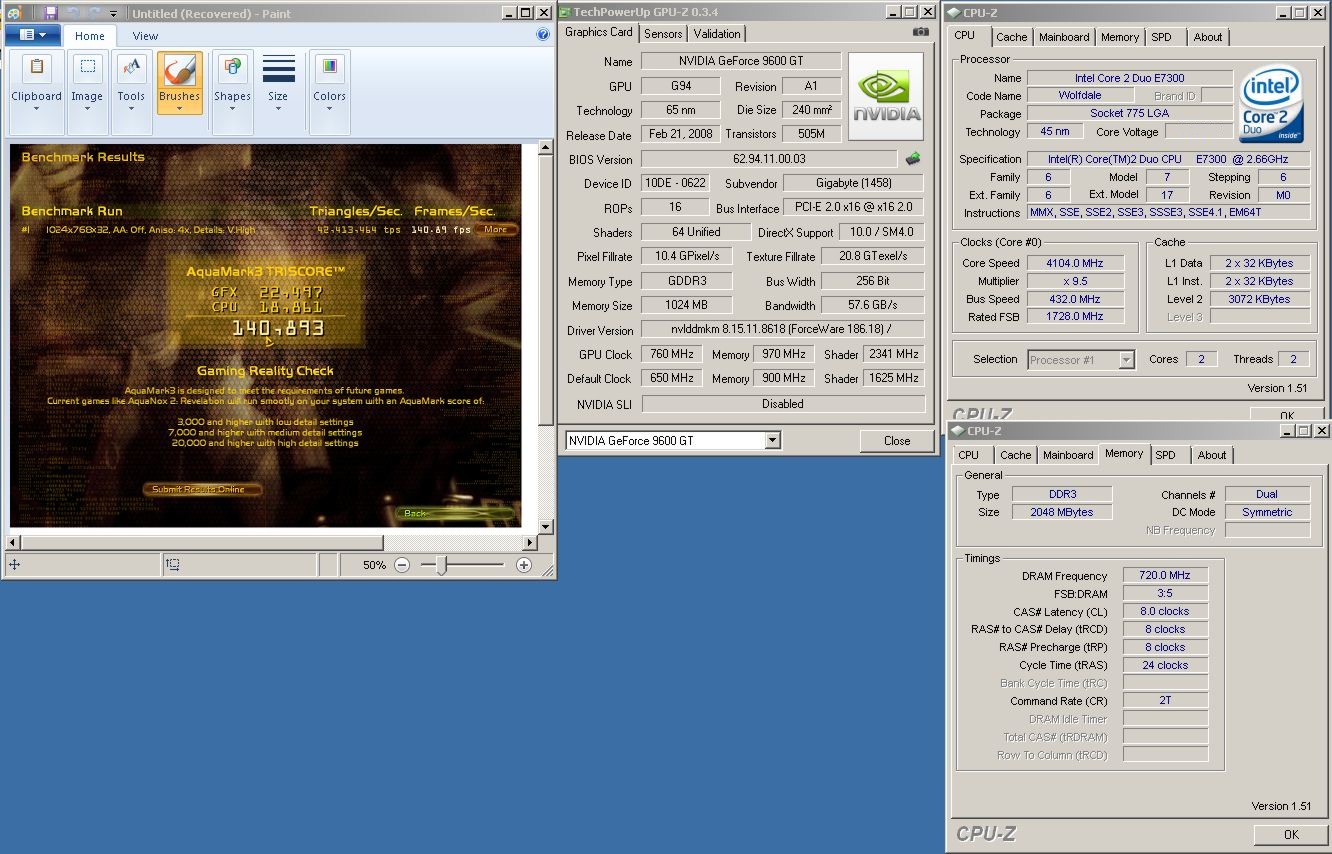Expand the Tools group in the Paint ribbon
The width and height of the screenshot is (1332, 854).
[131, 92]
